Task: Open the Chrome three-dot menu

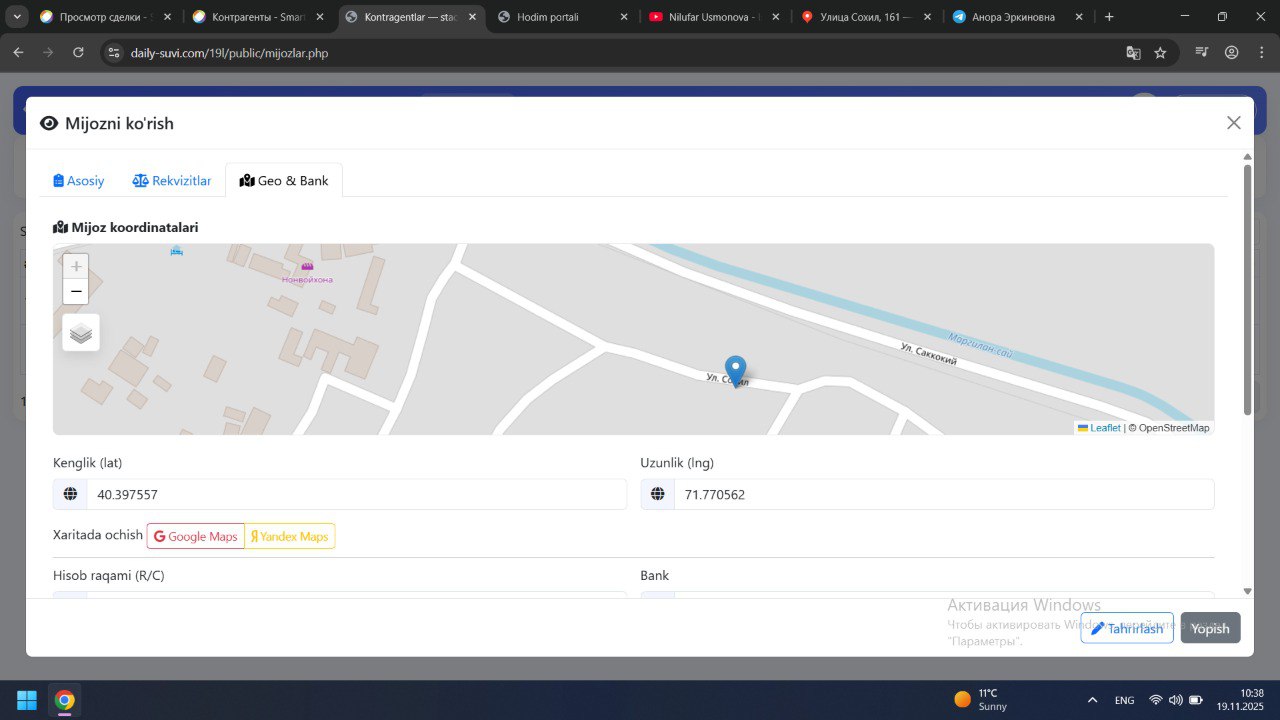Action: pos(1261,53)
